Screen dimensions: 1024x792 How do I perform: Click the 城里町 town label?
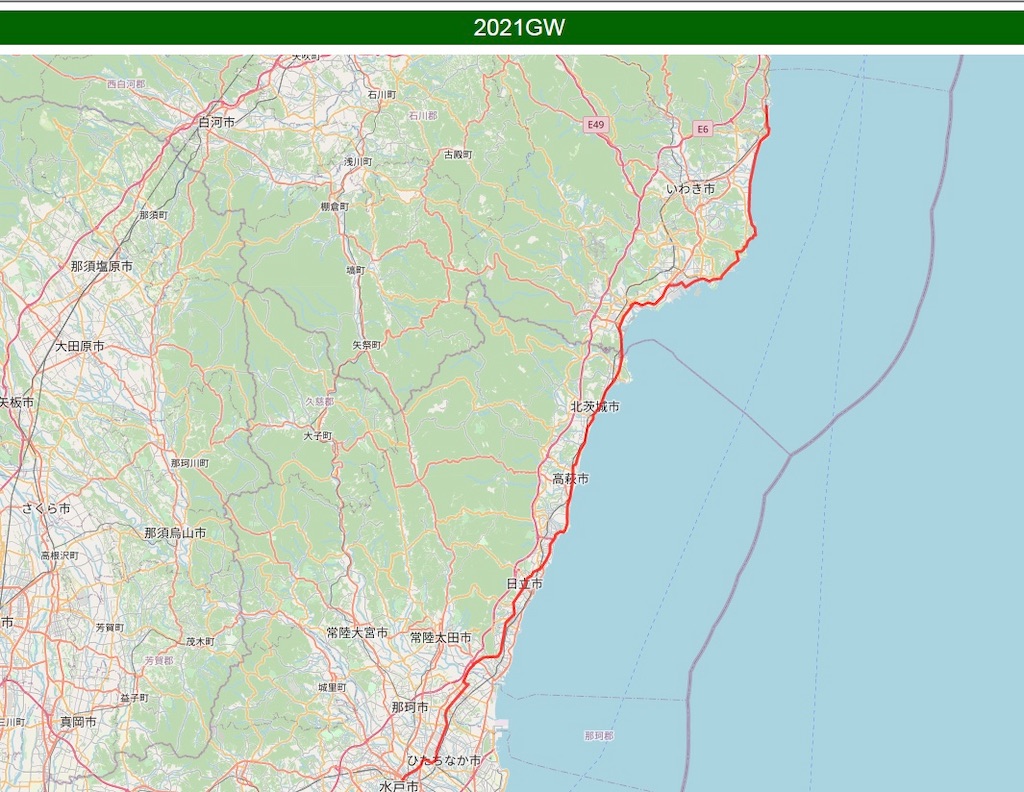pos(332,688)
